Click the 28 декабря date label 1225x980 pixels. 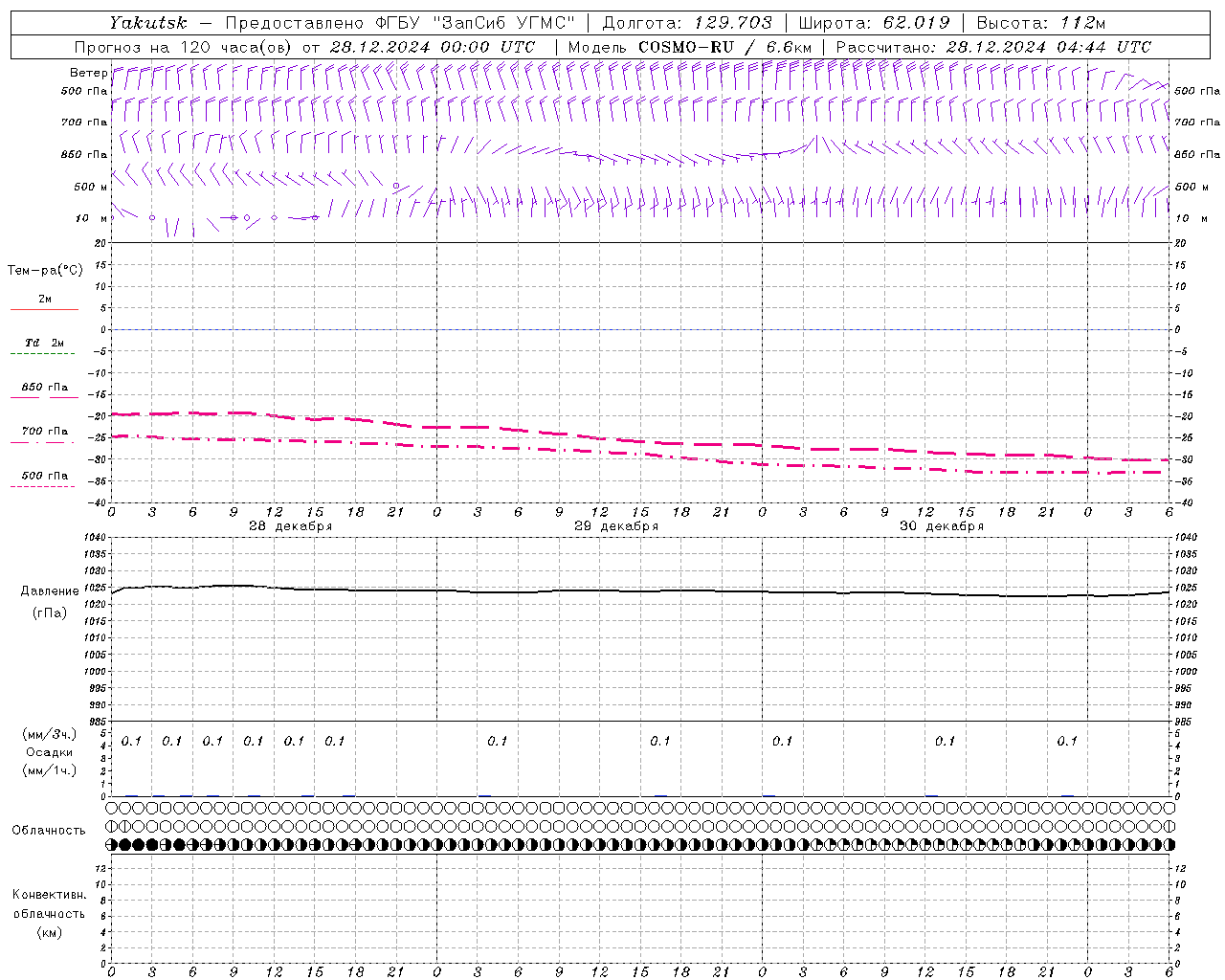290,526
